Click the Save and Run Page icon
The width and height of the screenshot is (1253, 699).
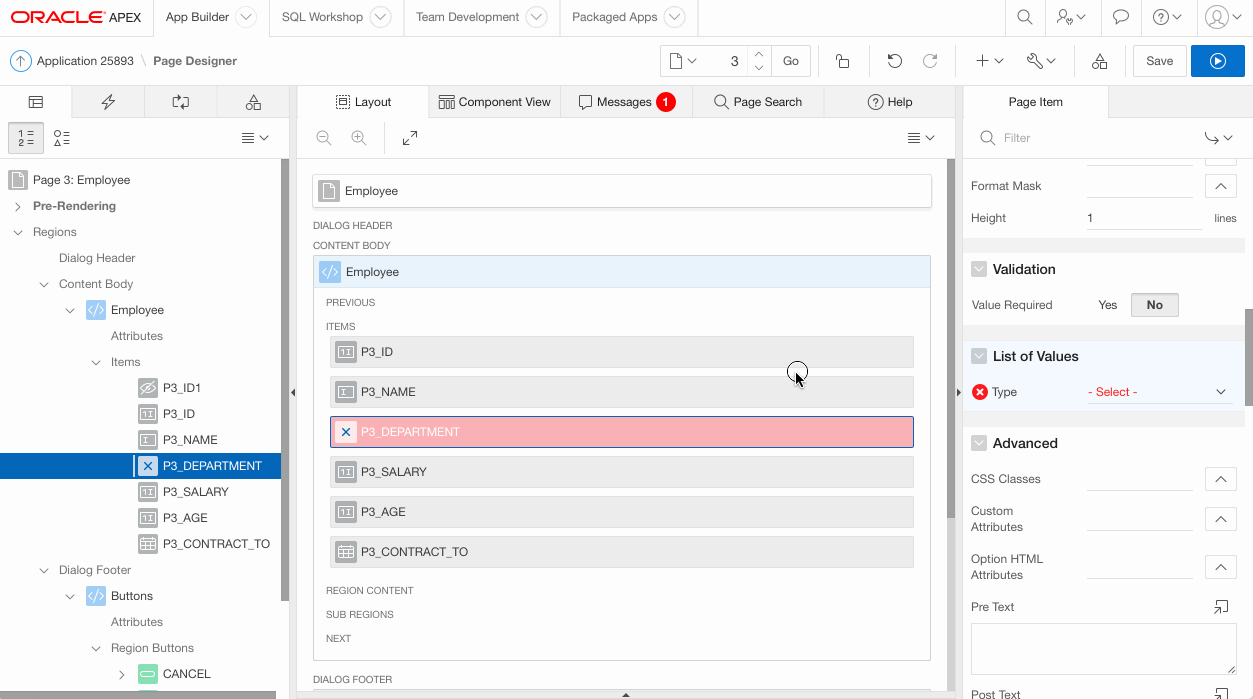click(x=1217, y=61)
